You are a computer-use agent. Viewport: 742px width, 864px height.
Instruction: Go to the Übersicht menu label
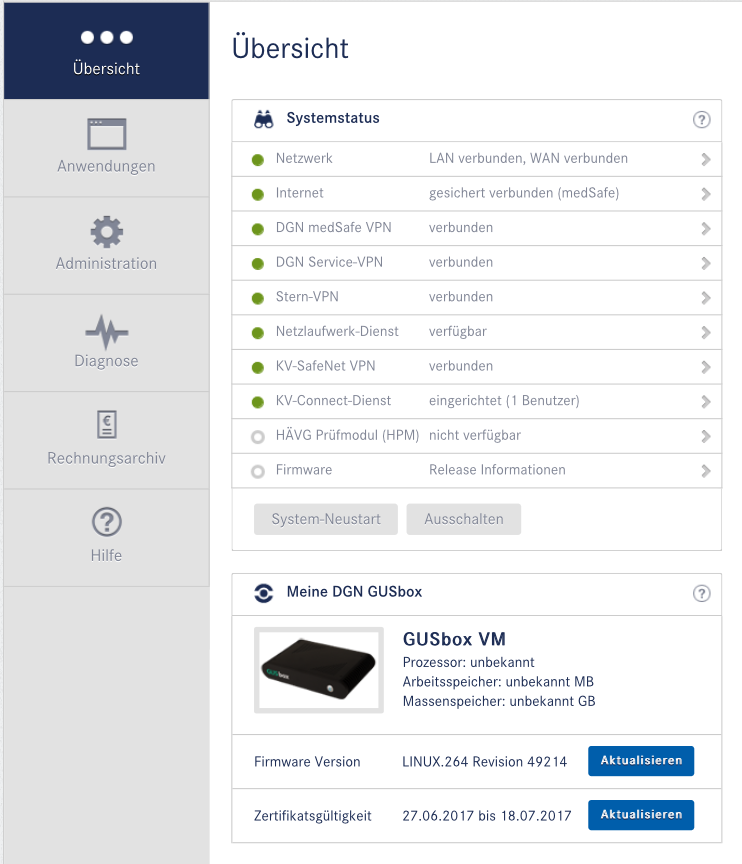(x=106, y=68)
